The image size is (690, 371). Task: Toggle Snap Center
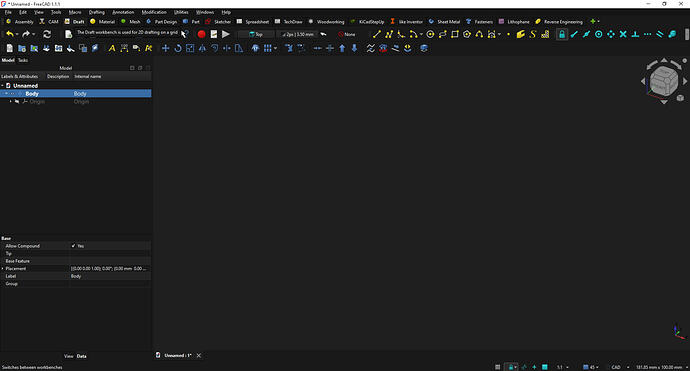click(x=598, y=34)
